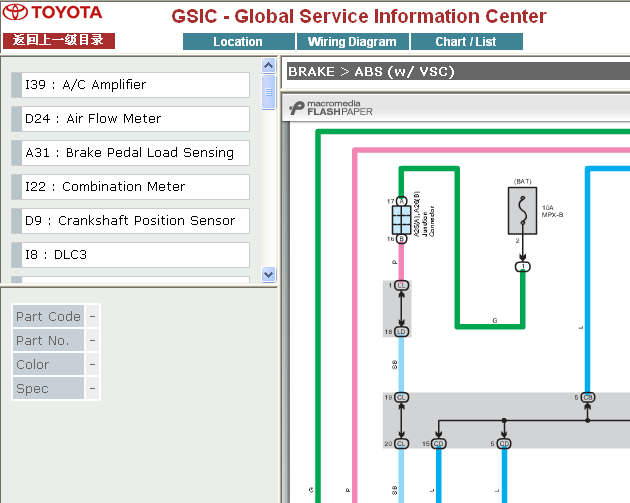
Task: Click the BRAKE > ABS (w/ VSC) title bar
Action: 458,72
